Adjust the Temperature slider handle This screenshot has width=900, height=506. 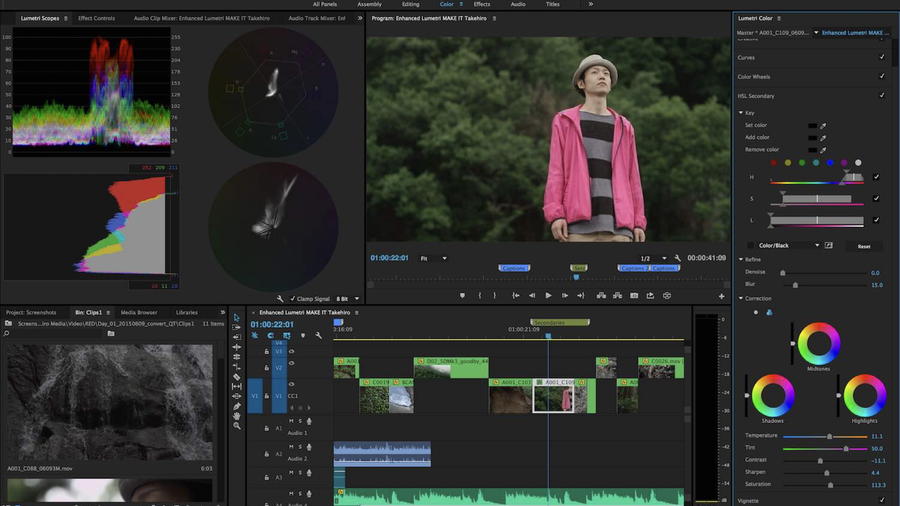[828, 436]
